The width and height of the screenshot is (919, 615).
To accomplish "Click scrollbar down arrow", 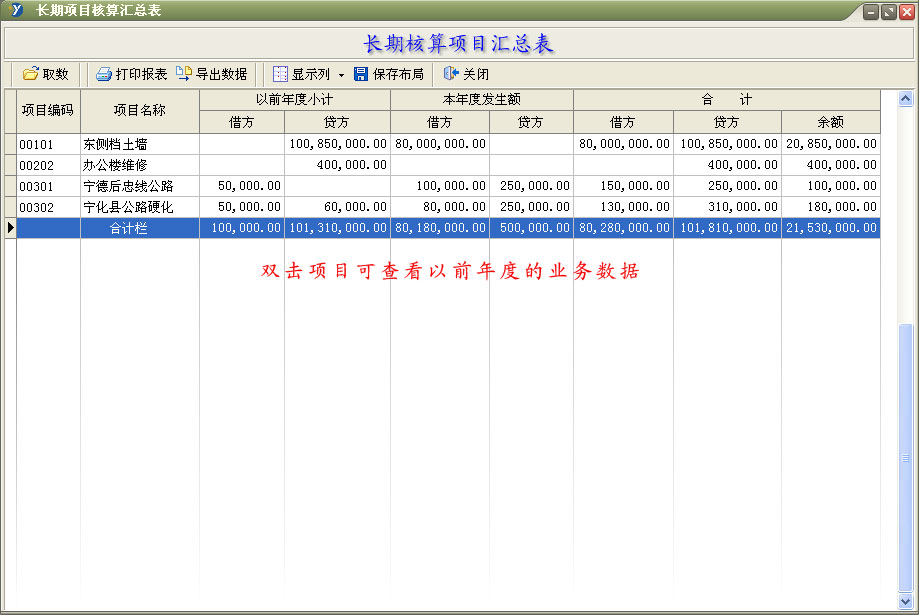I will point(906,602).
